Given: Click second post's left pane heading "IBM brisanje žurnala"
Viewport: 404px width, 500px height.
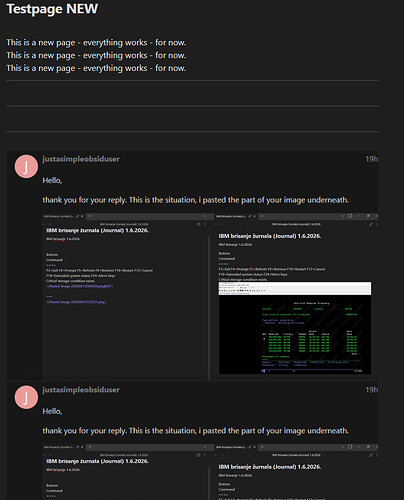Looking at the screenshot, I should [97, 461].
